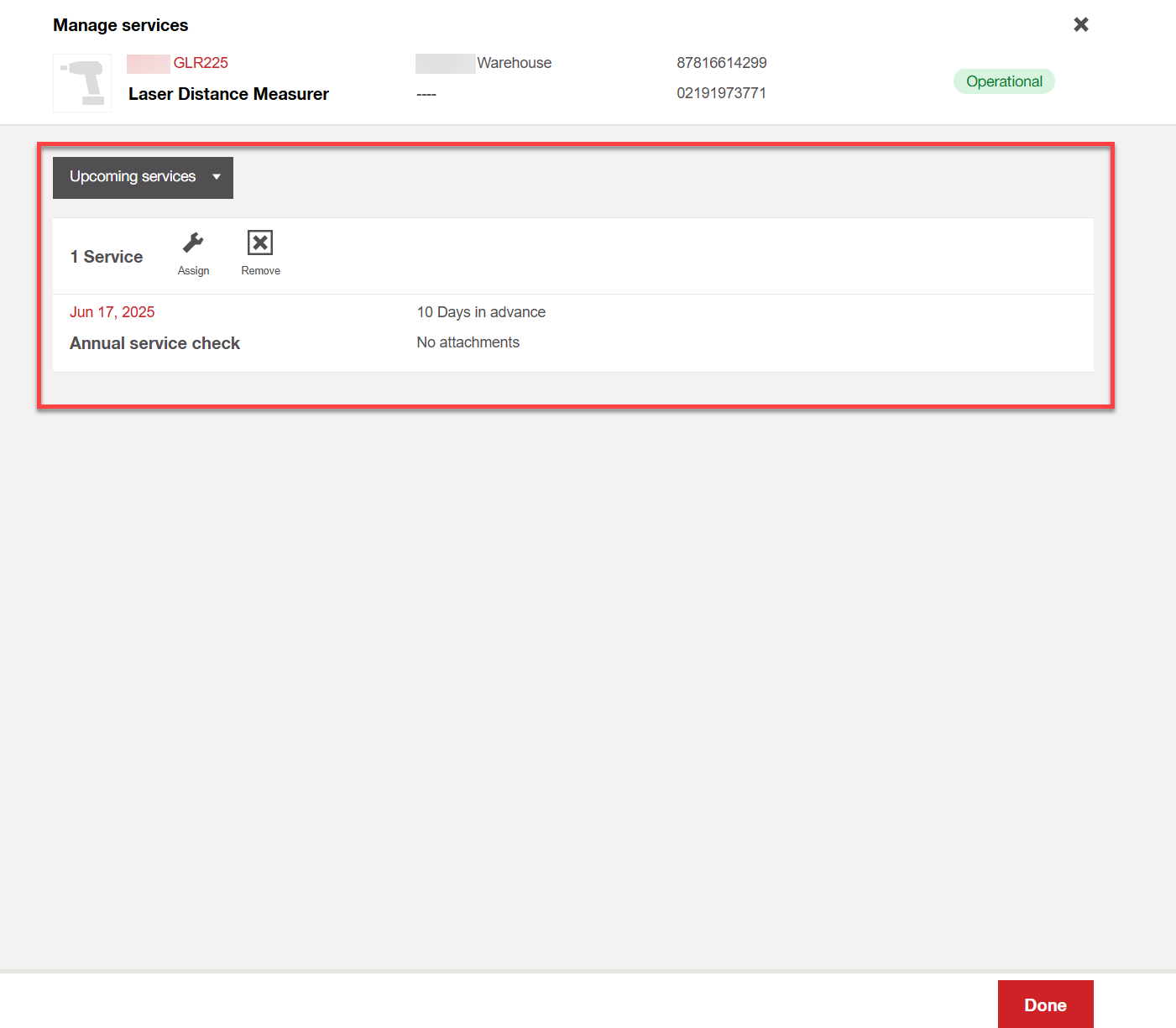Click the caret arrow beside Upcoming services
This screenshot has width=1176, height=1028.
pos(217,177)
